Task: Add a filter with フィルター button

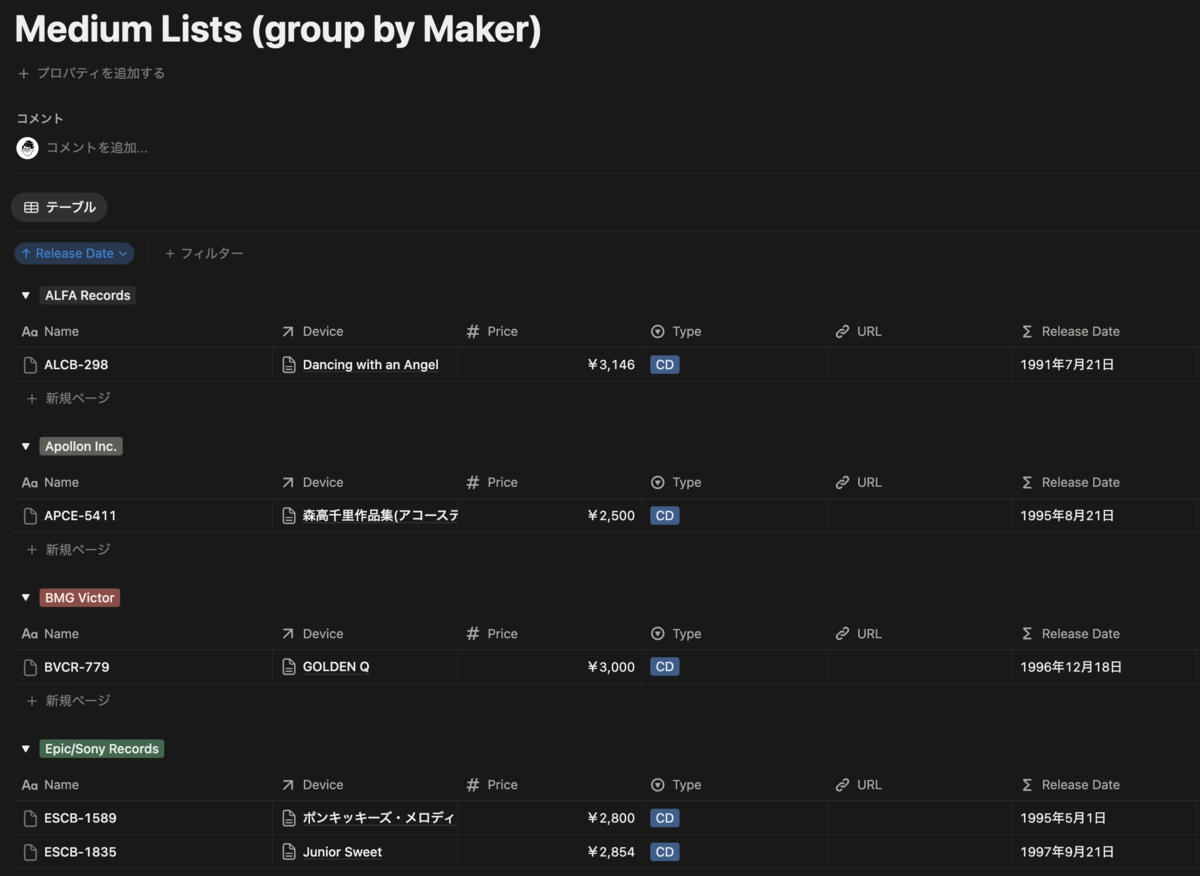Action: coord(204,254)
